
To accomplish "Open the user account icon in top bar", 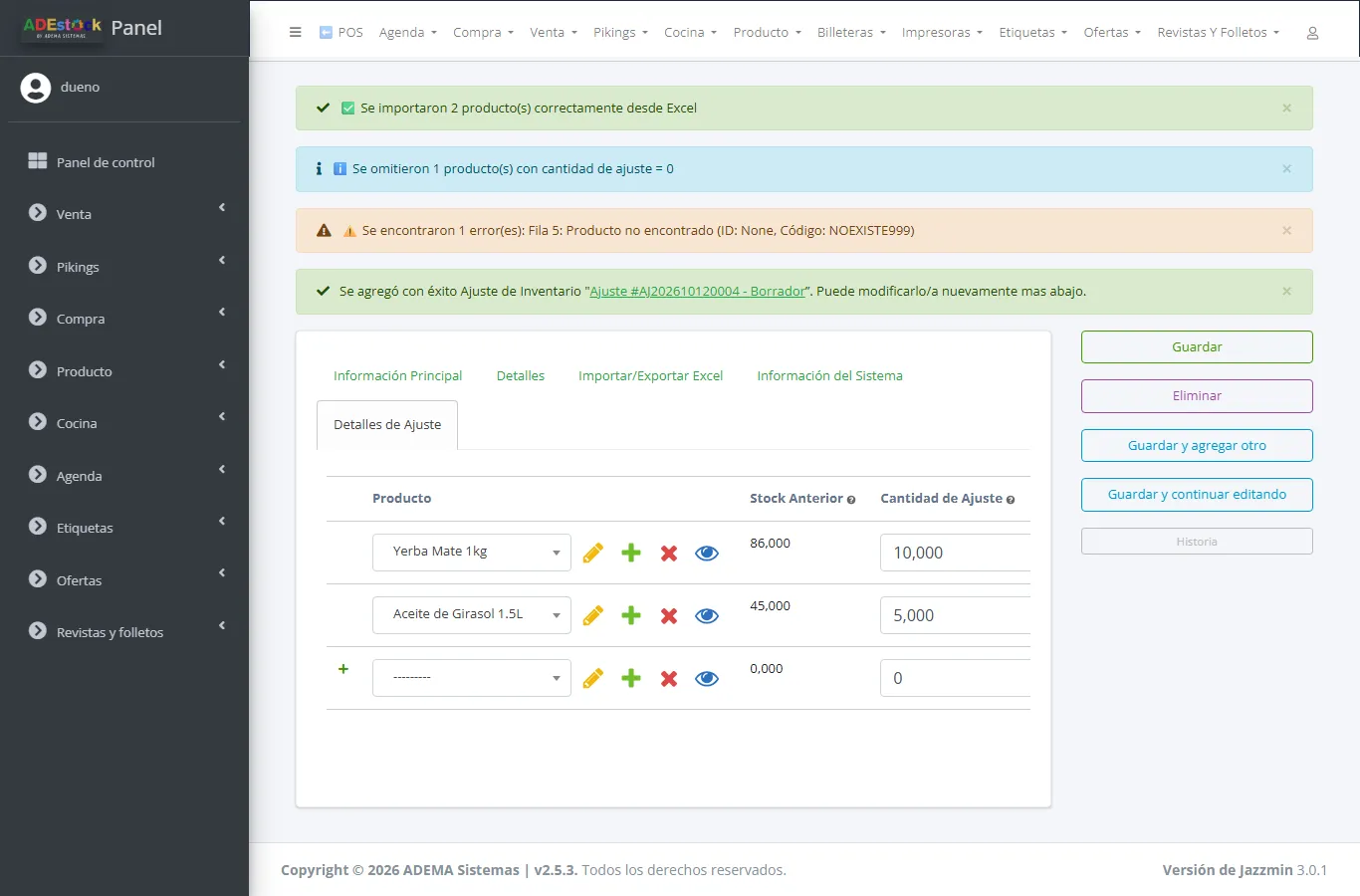I will [1312, 33].
